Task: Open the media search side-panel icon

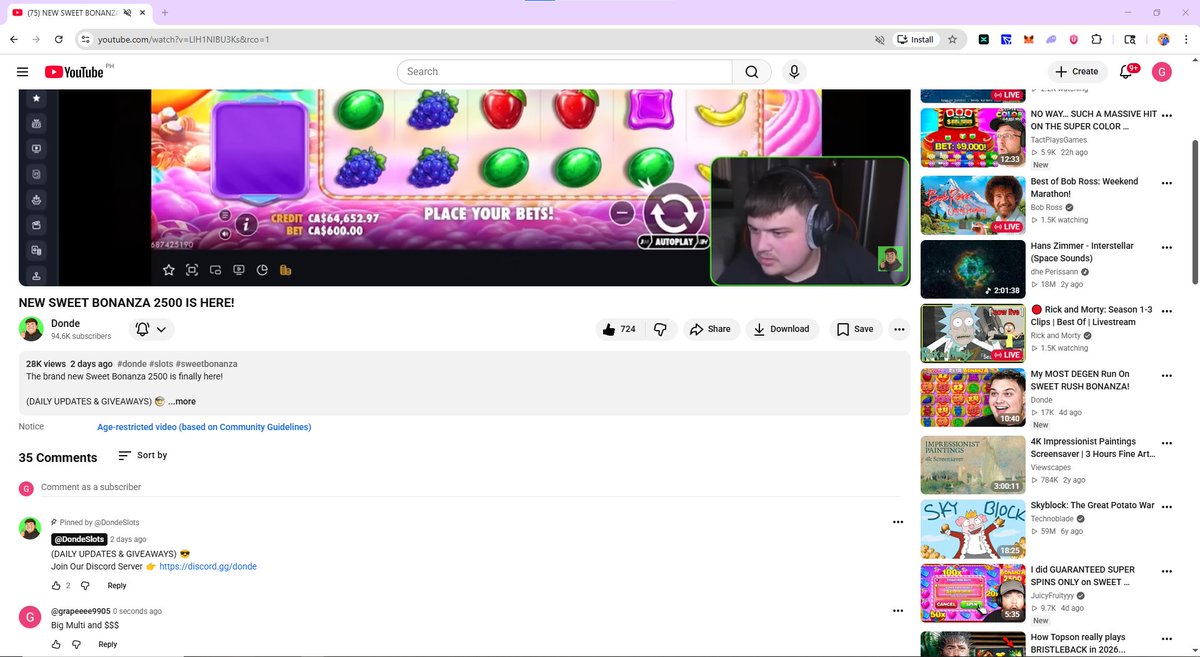Action: tap(1130, 39)
